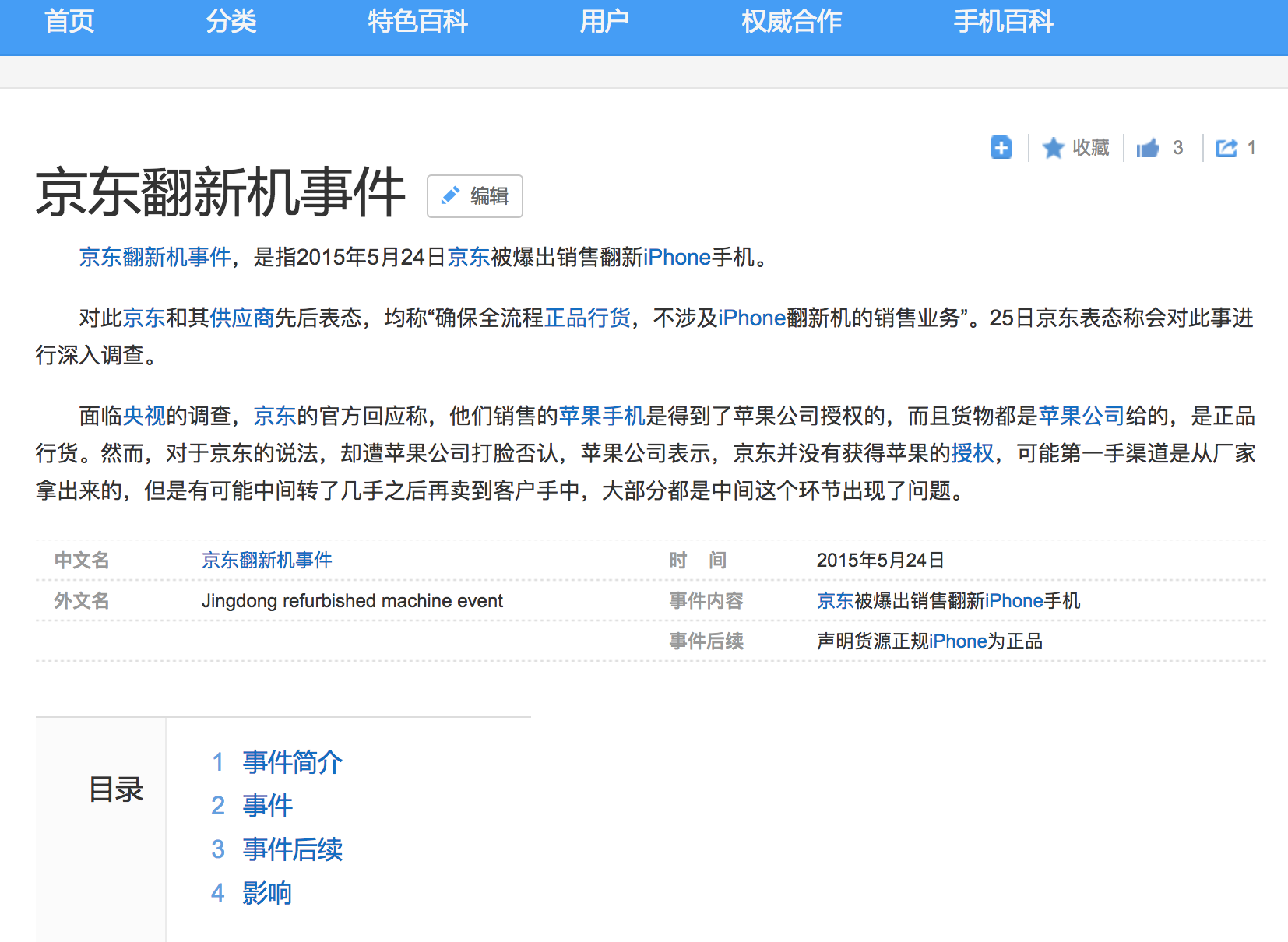Click the iPhone link in the infobox 事件内容 row
The width and height of the screenshot is (1288, 942).
click(1015, 600)
